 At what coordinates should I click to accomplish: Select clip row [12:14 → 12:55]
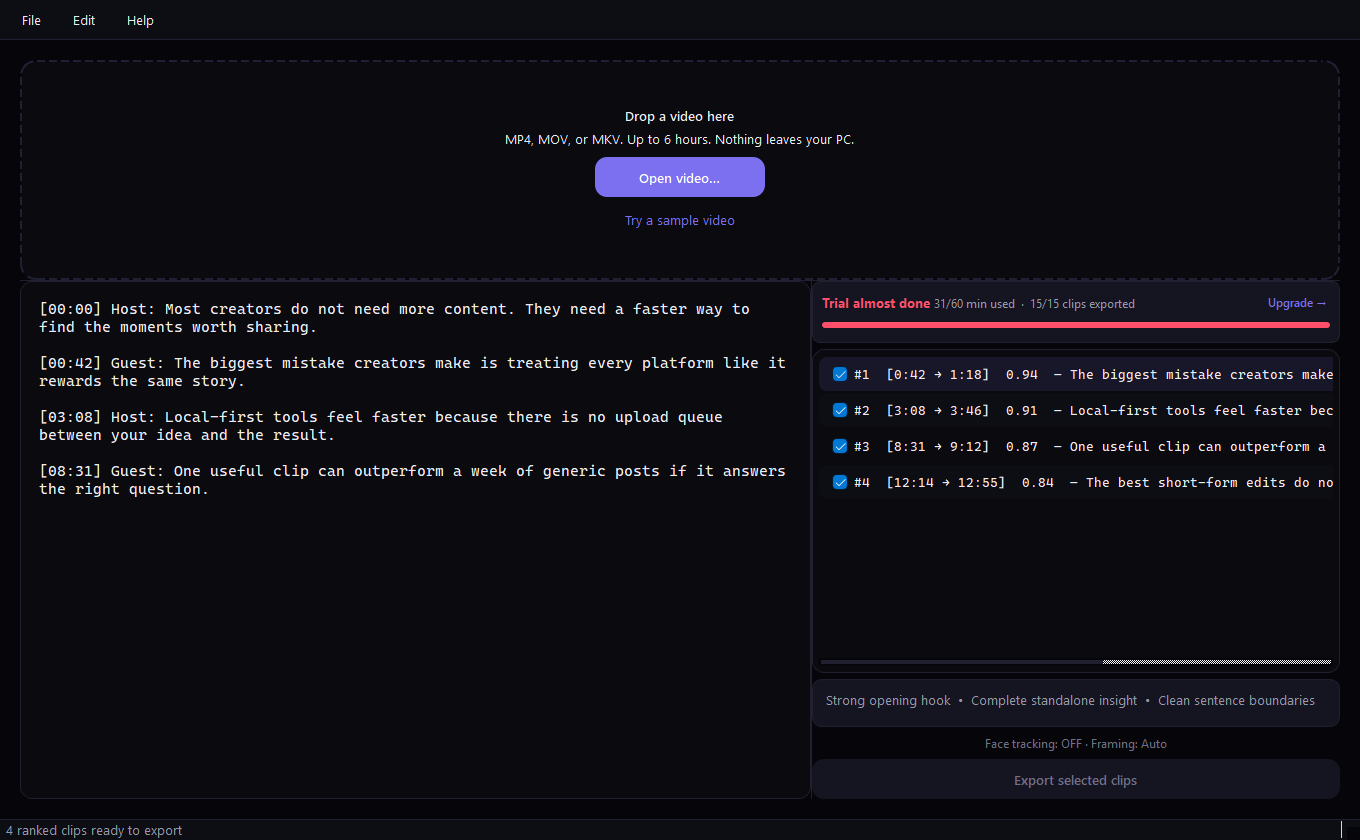click(x=1076, y=482)
